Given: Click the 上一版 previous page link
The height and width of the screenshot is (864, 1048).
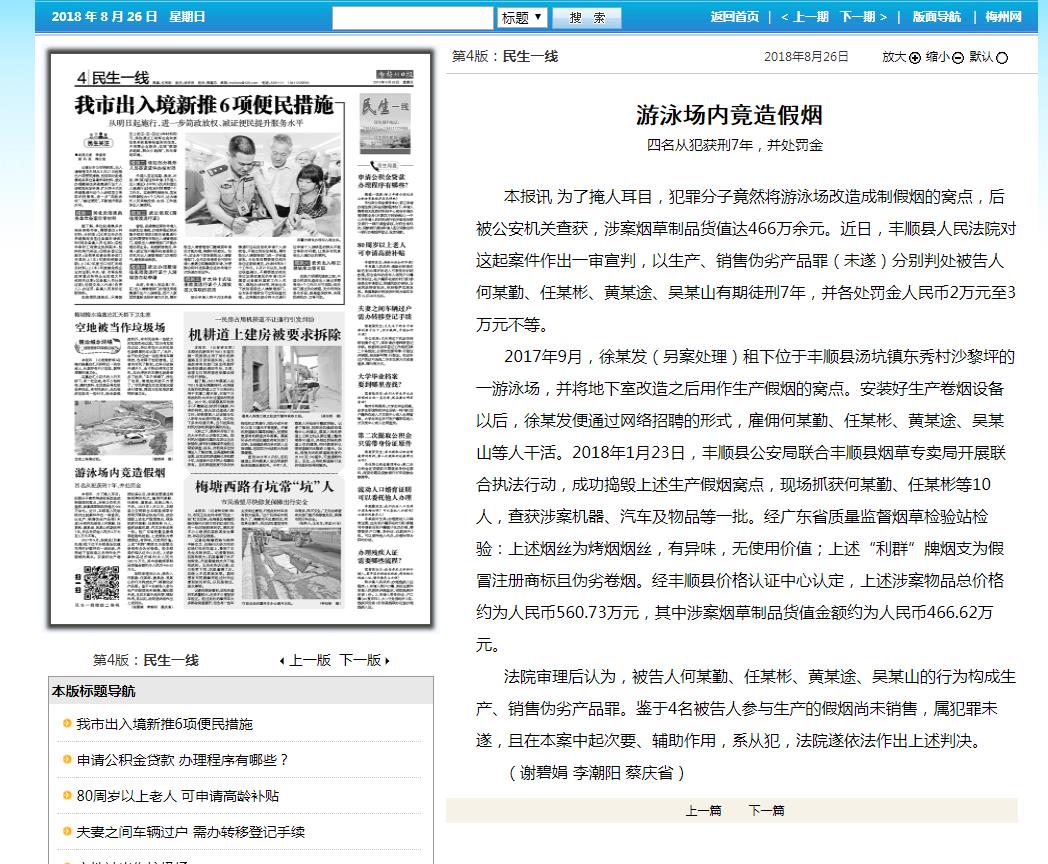Looking at the screenshot, I should click(x=309, y=660).
